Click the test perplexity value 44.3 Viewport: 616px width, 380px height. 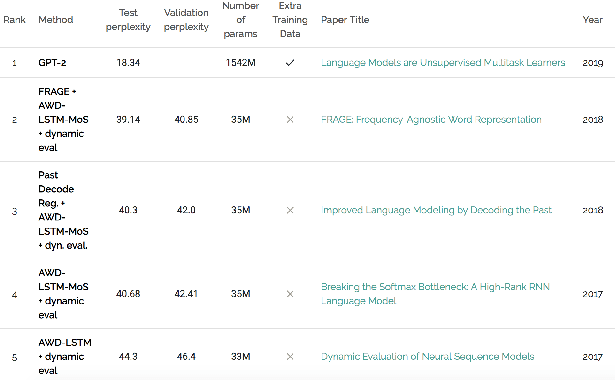pyautogui.click(x=128, y=357)
